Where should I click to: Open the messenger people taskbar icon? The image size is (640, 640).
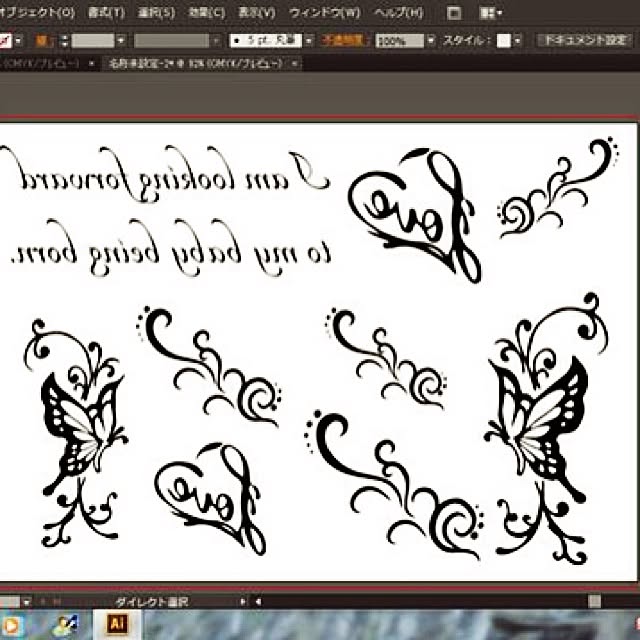pos(65,626)
